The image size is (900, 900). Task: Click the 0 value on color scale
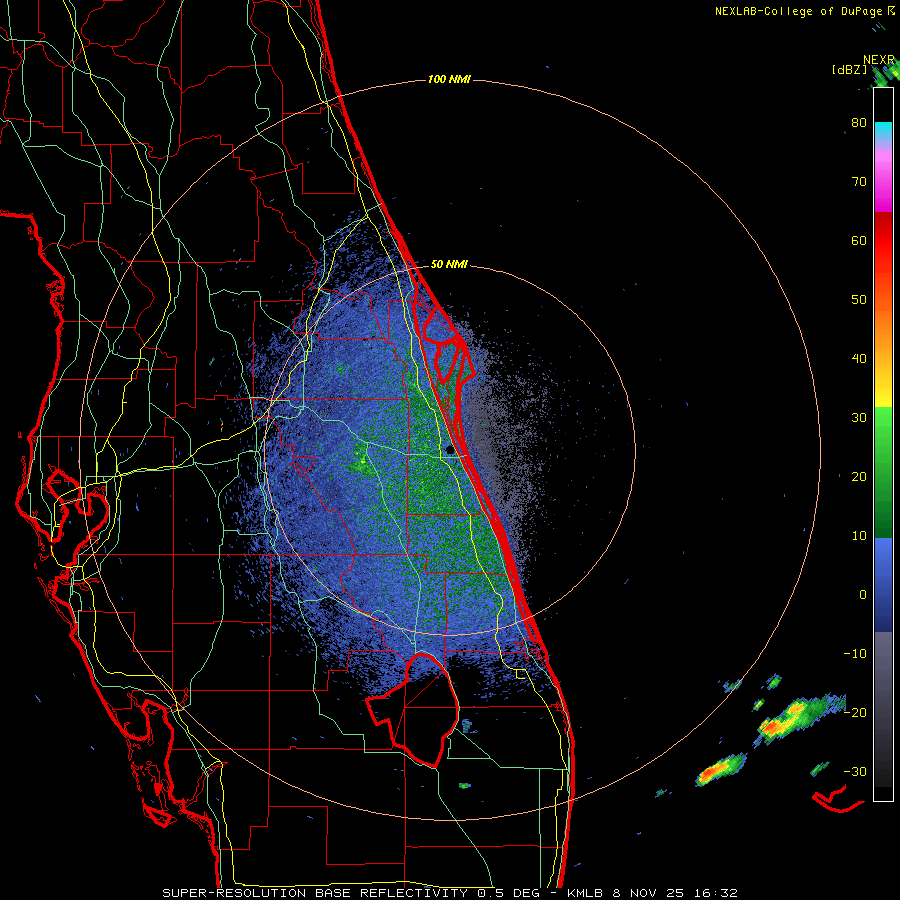[863, 595]
